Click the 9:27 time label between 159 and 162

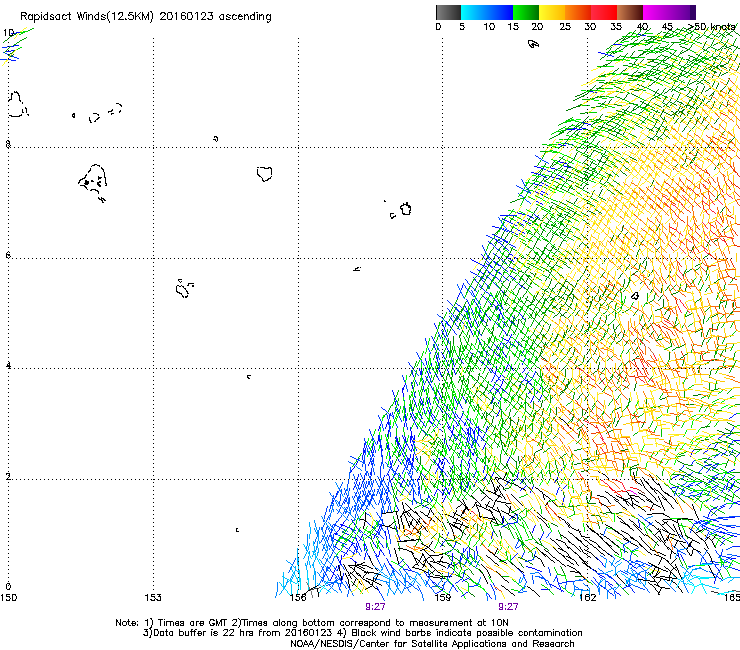pyautogui.click(x=508, y=607)
